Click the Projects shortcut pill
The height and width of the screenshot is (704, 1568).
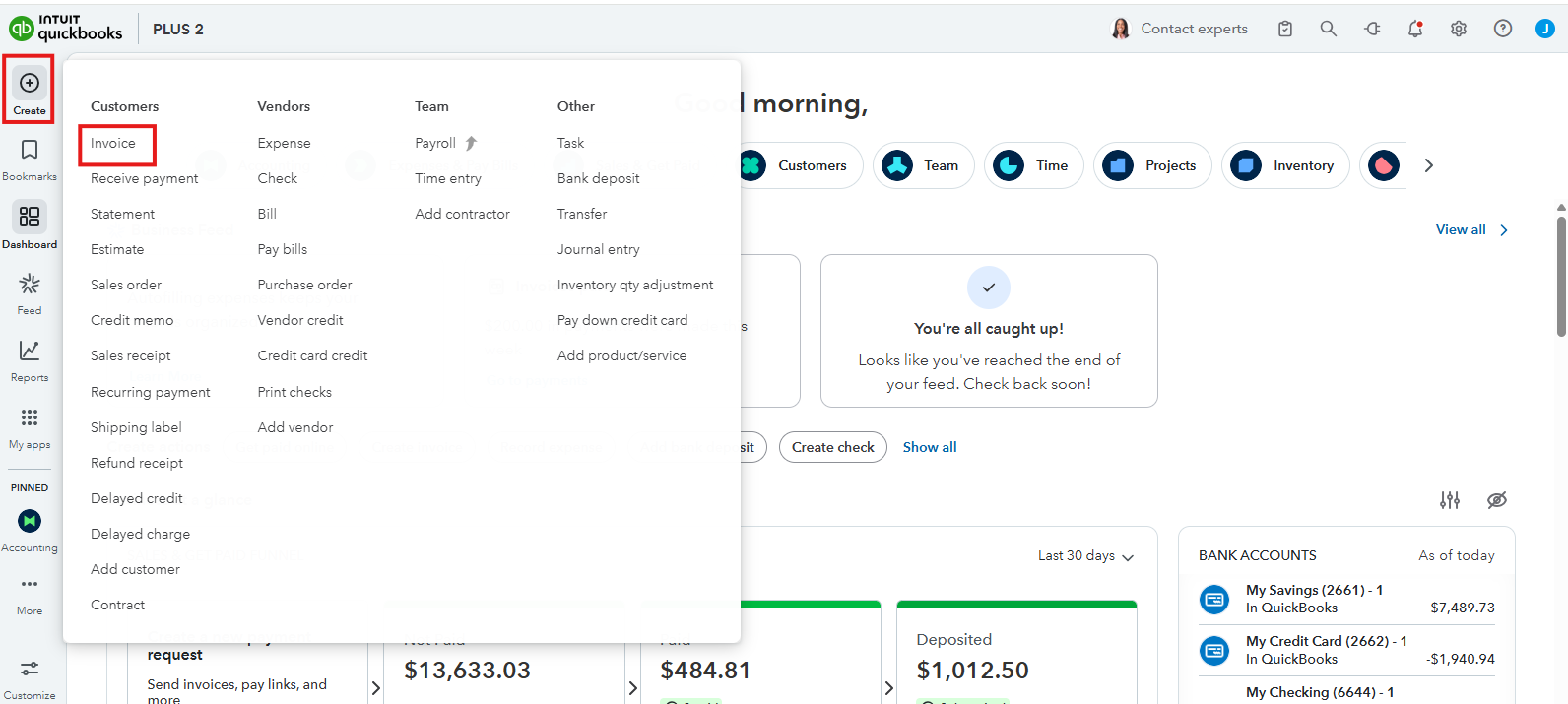pyautogui.click(x=1152, y=165)
